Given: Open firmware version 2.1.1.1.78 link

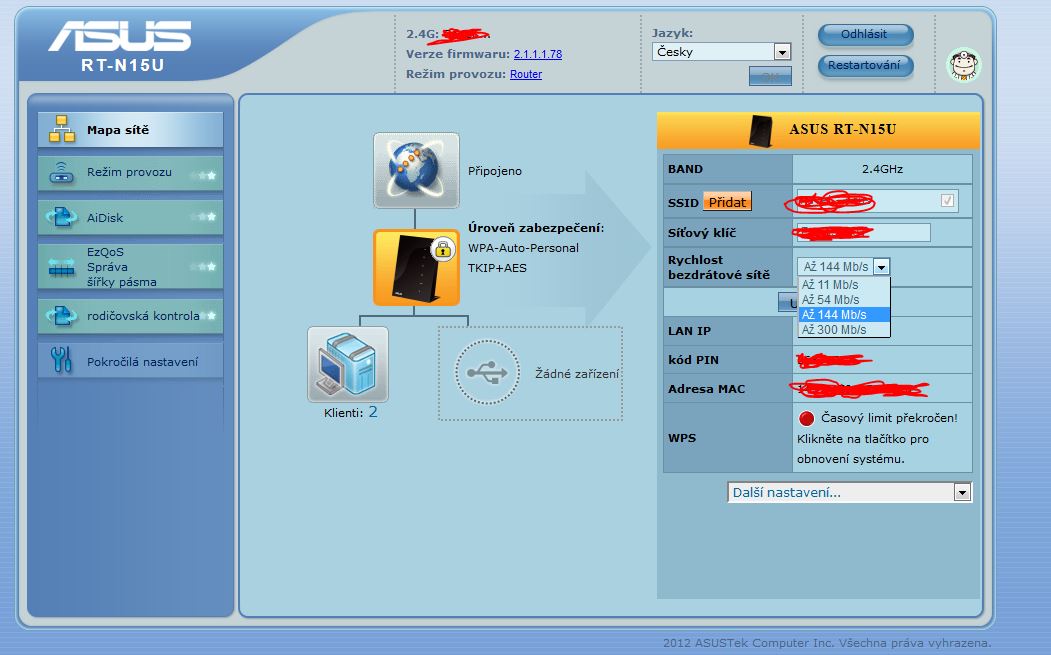Looking at the screenshot, I should click(x=538, y=54).
